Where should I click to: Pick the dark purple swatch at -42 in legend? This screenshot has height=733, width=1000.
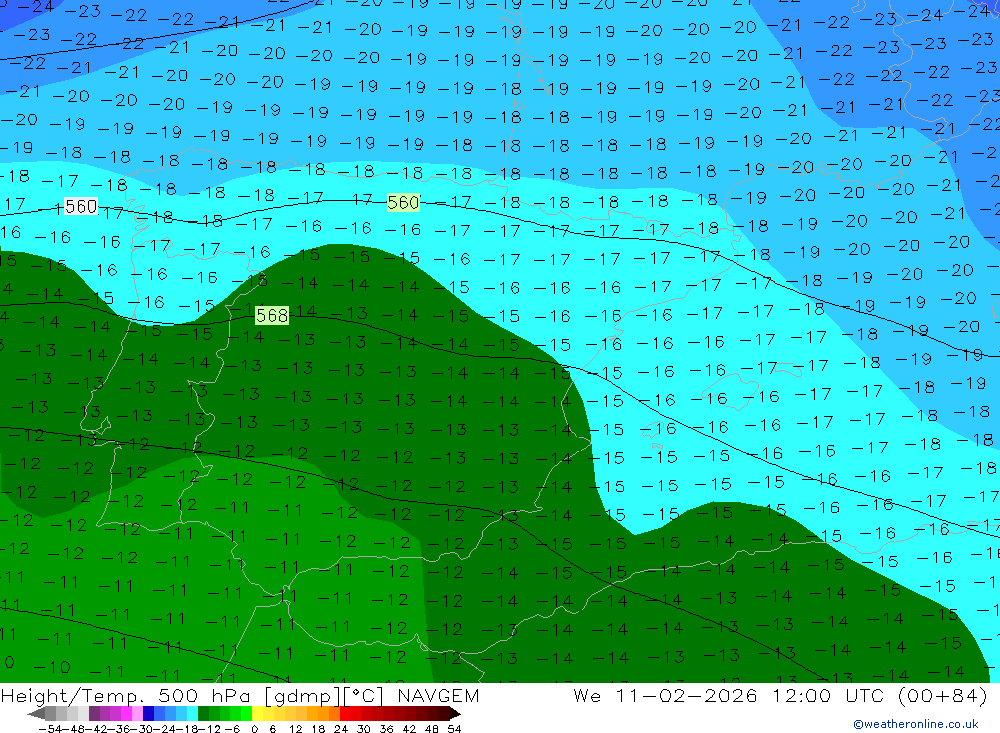pyautogui.click(x=94, y=713)
